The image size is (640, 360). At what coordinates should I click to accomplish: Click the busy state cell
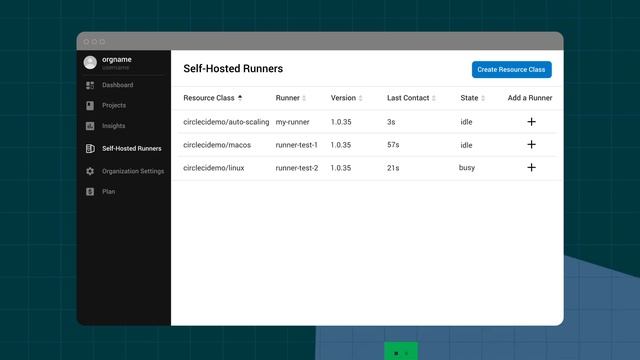pos(467,168)
